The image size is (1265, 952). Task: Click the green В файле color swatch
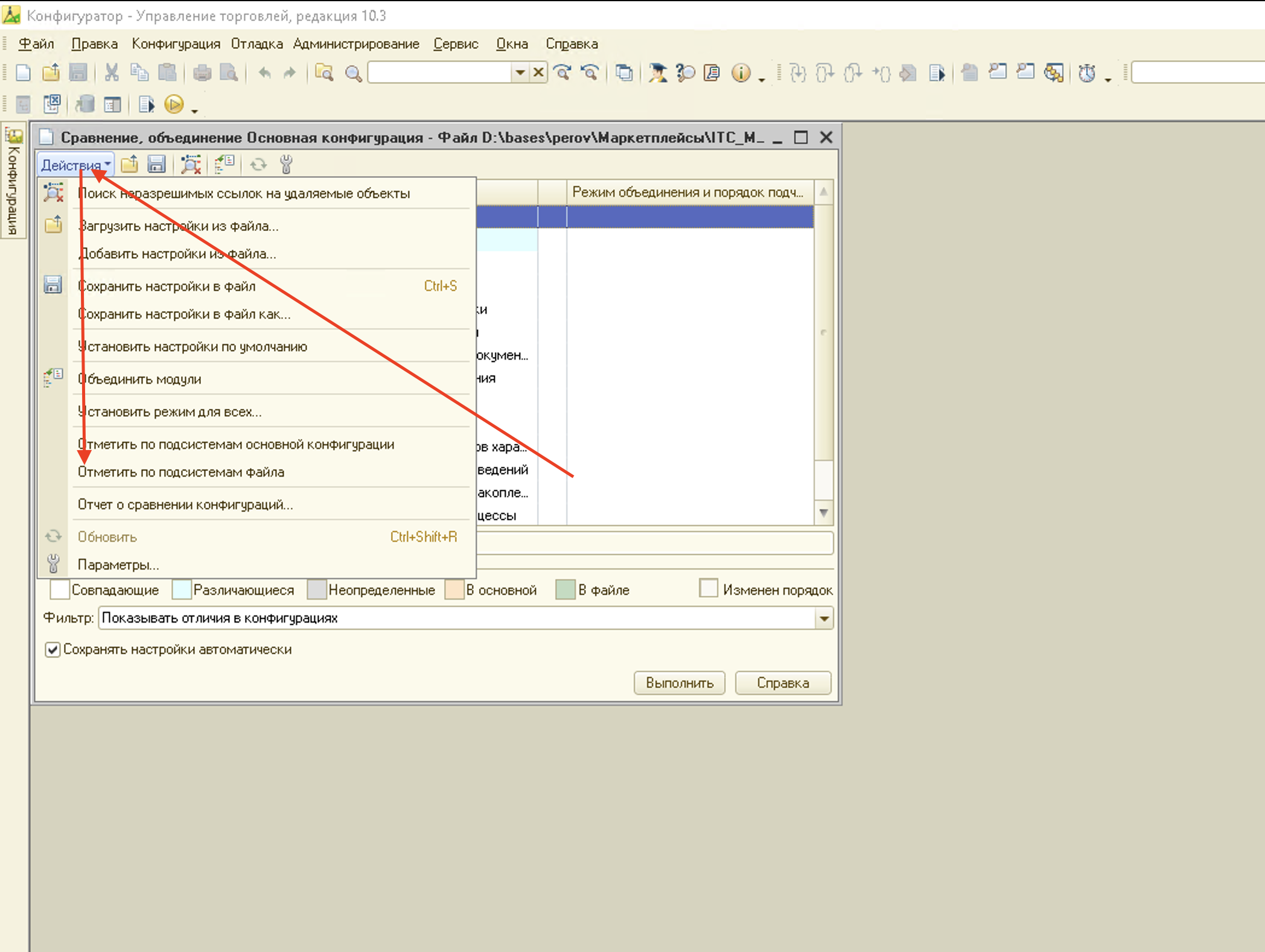566,589
